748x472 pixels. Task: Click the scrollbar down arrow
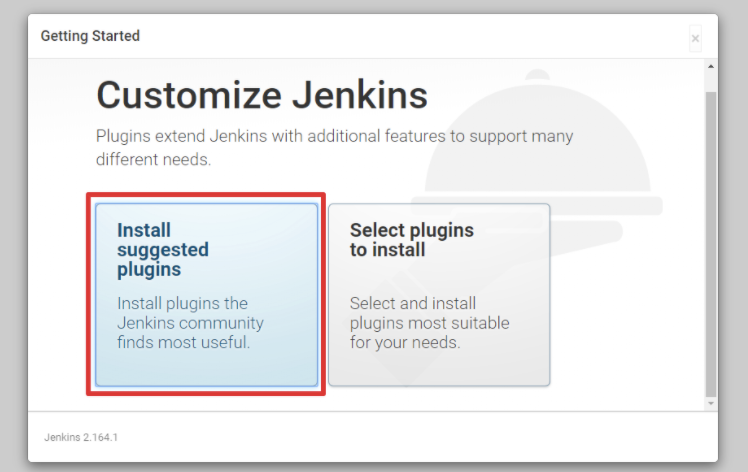(711, 404)
